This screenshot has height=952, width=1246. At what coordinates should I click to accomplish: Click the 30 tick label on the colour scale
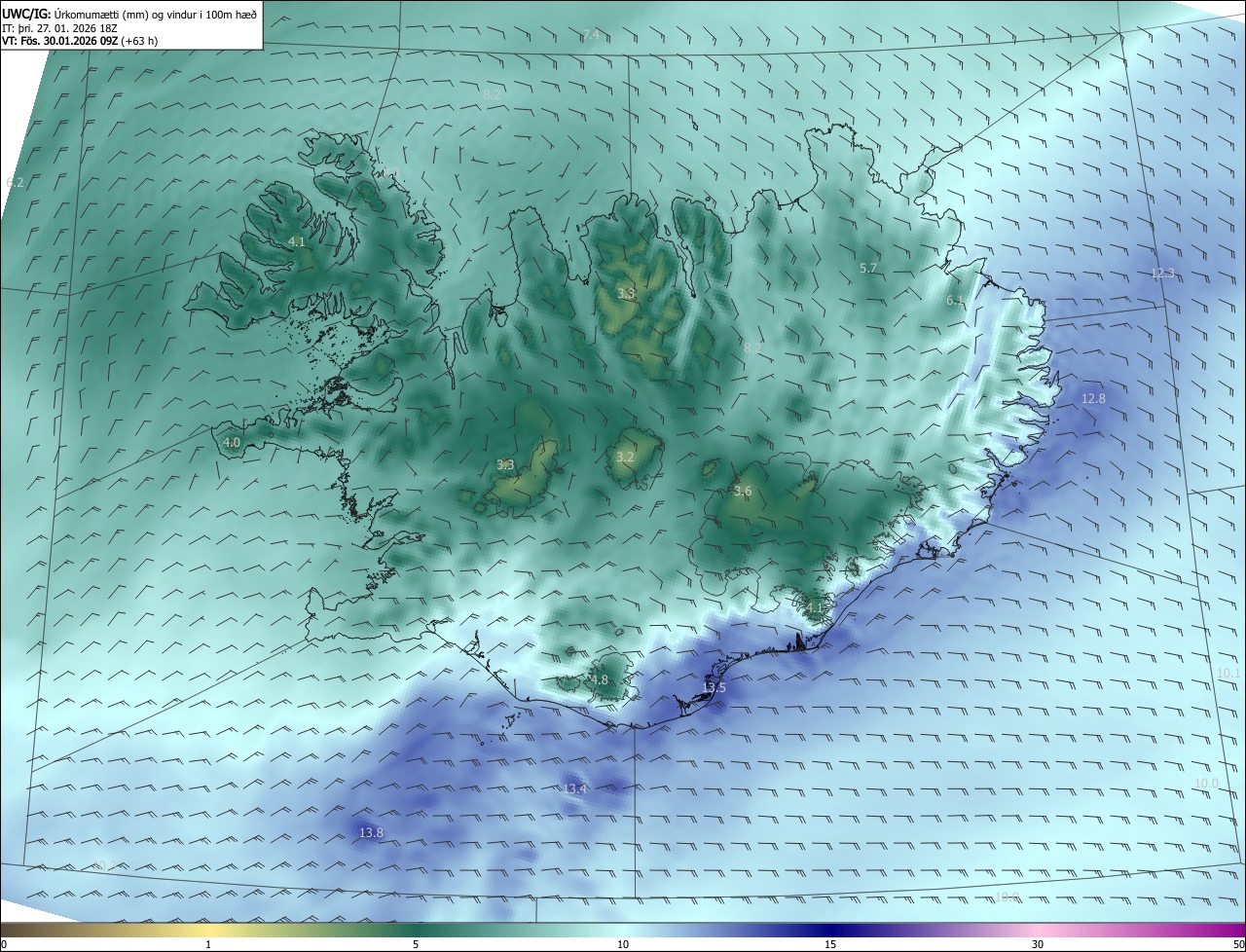coord(1038,944)
